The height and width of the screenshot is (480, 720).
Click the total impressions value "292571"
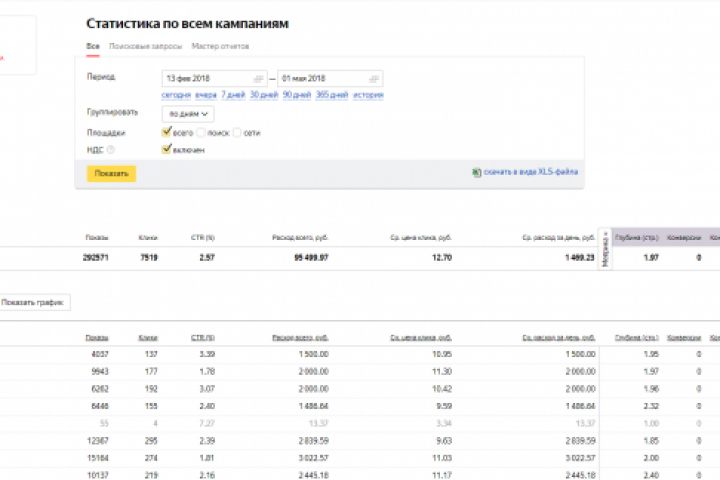tap(96, 258)
